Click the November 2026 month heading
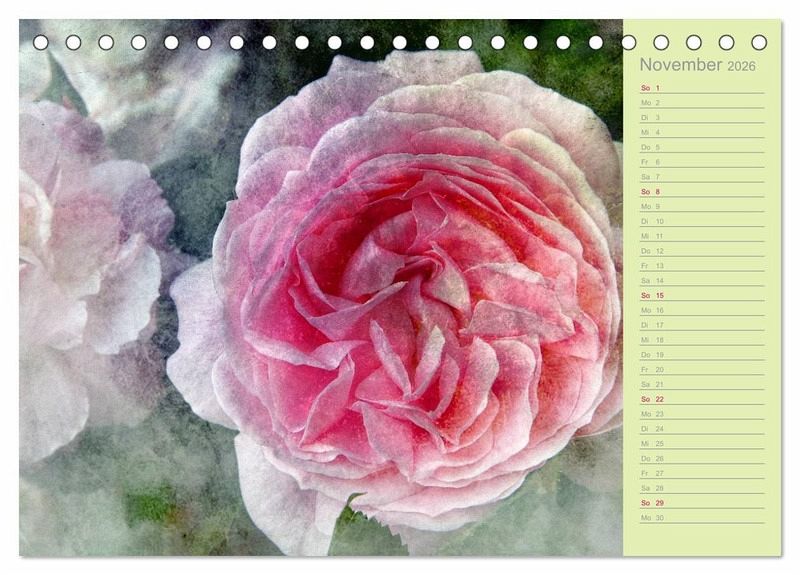Viewport: 800px width, 575px height. 698,65
